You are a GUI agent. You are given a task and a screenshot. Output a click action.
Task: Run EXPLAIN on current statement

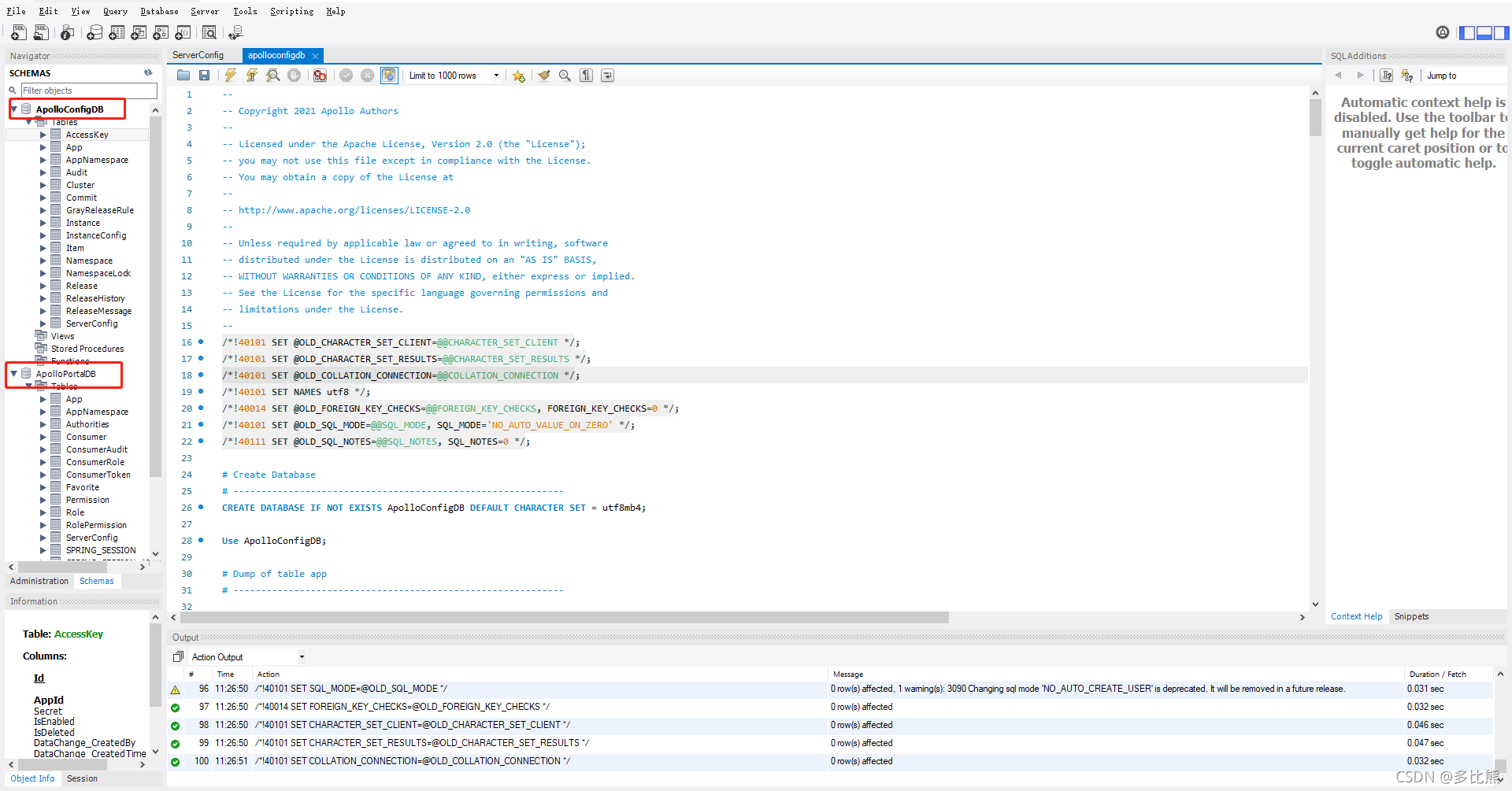click(272, 76)
